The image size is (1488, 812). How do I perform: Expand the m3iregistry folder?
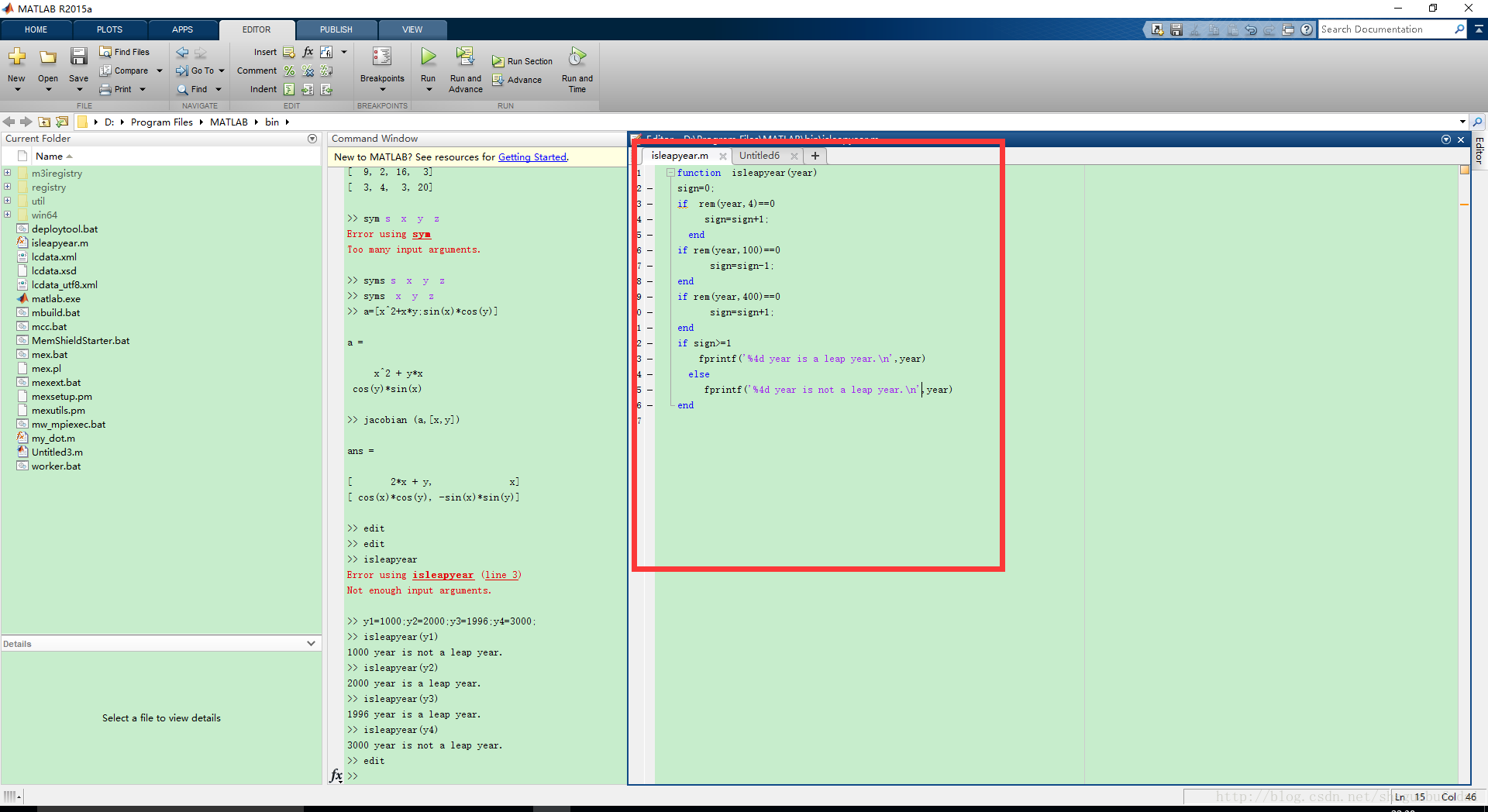coord(8,173)
